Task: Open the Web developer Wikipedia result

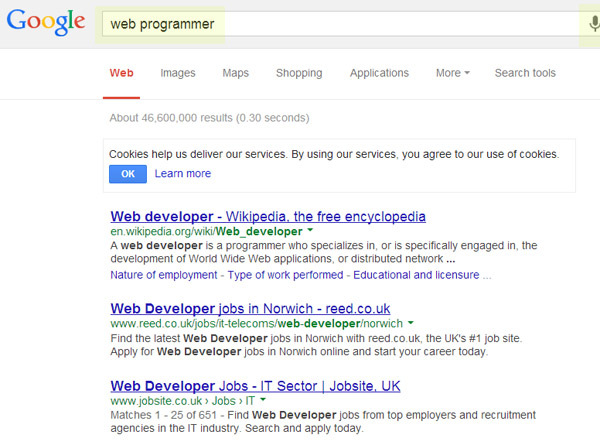Action: click(x=268, y=217)
